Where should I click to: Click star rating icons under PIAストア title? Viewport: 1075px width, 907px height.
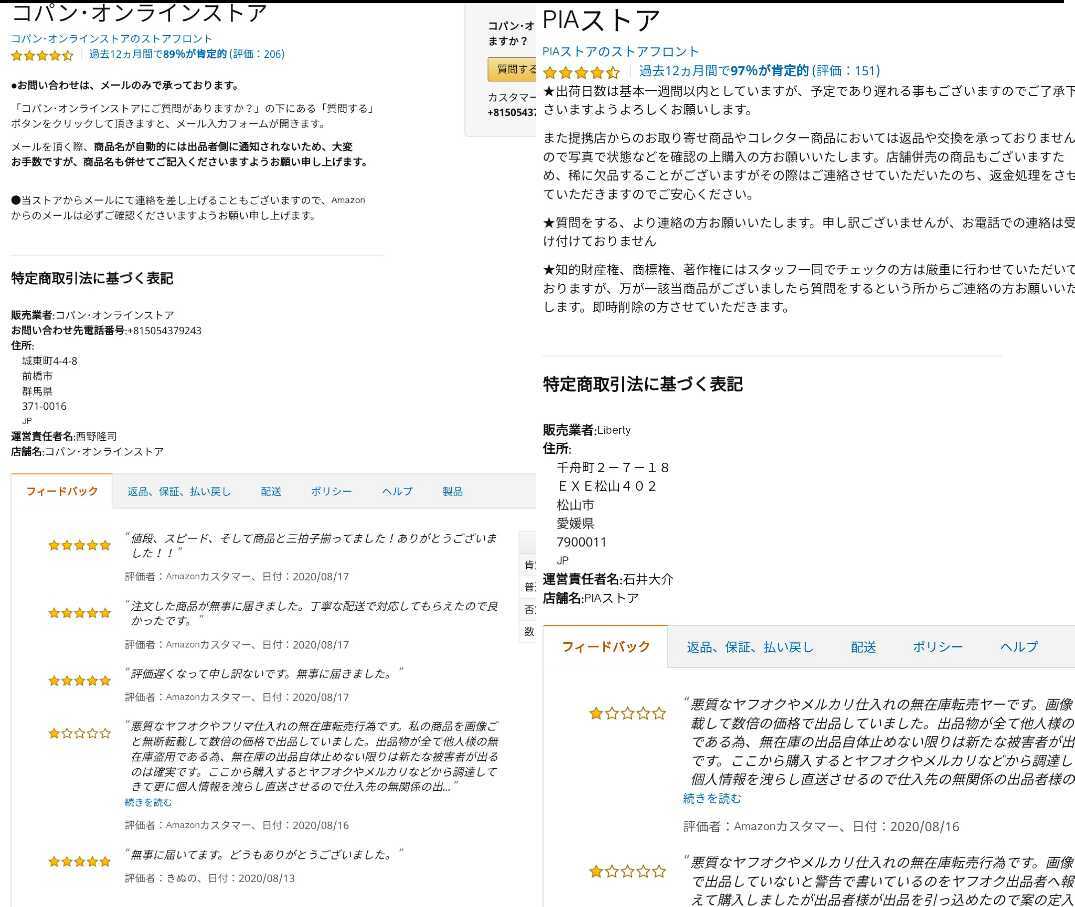tap(581, 72)
